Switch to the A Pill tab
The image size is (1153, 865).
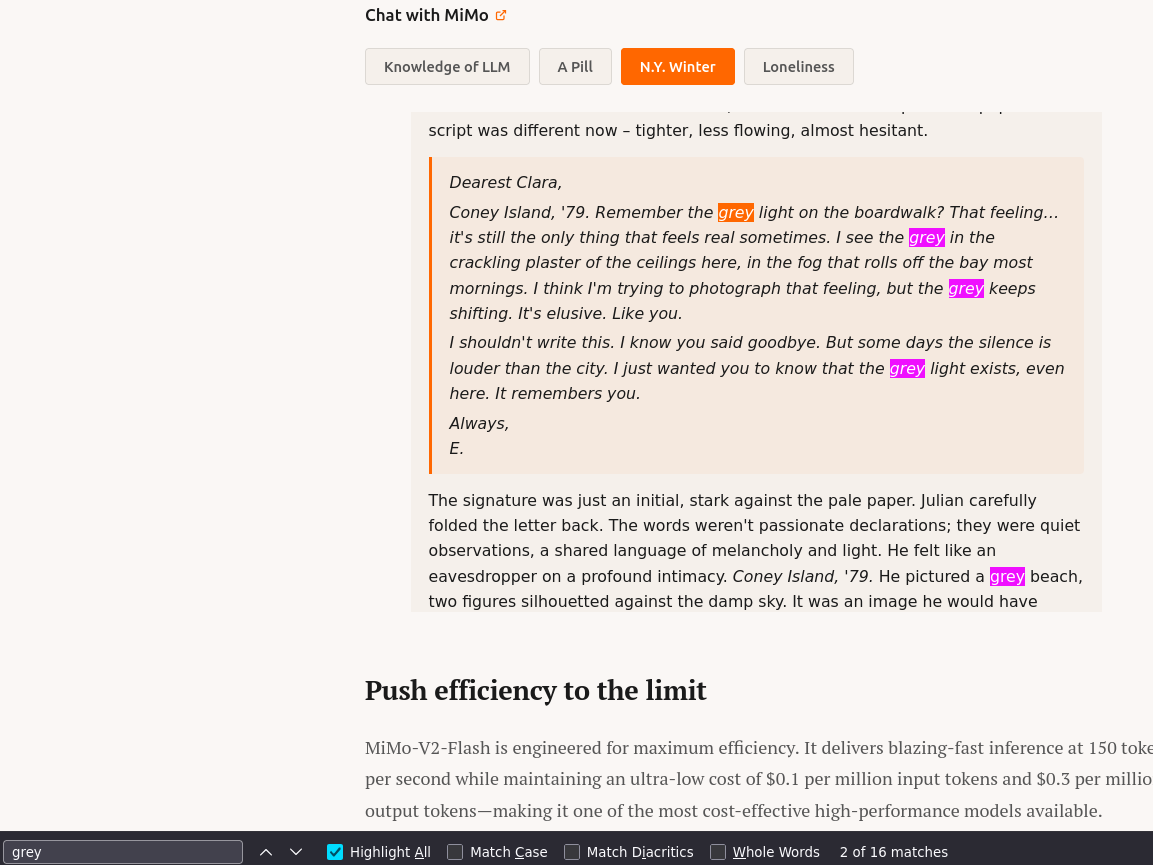(575, 67)
